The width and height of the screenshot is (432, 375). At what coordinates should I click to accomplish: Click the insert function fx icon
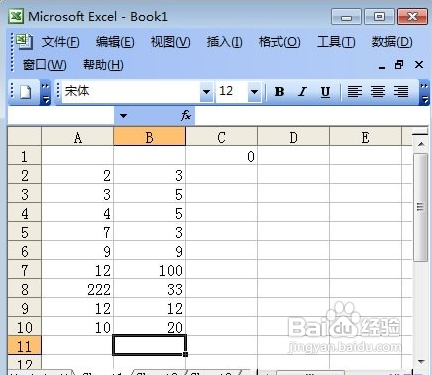tap(186, 116)
